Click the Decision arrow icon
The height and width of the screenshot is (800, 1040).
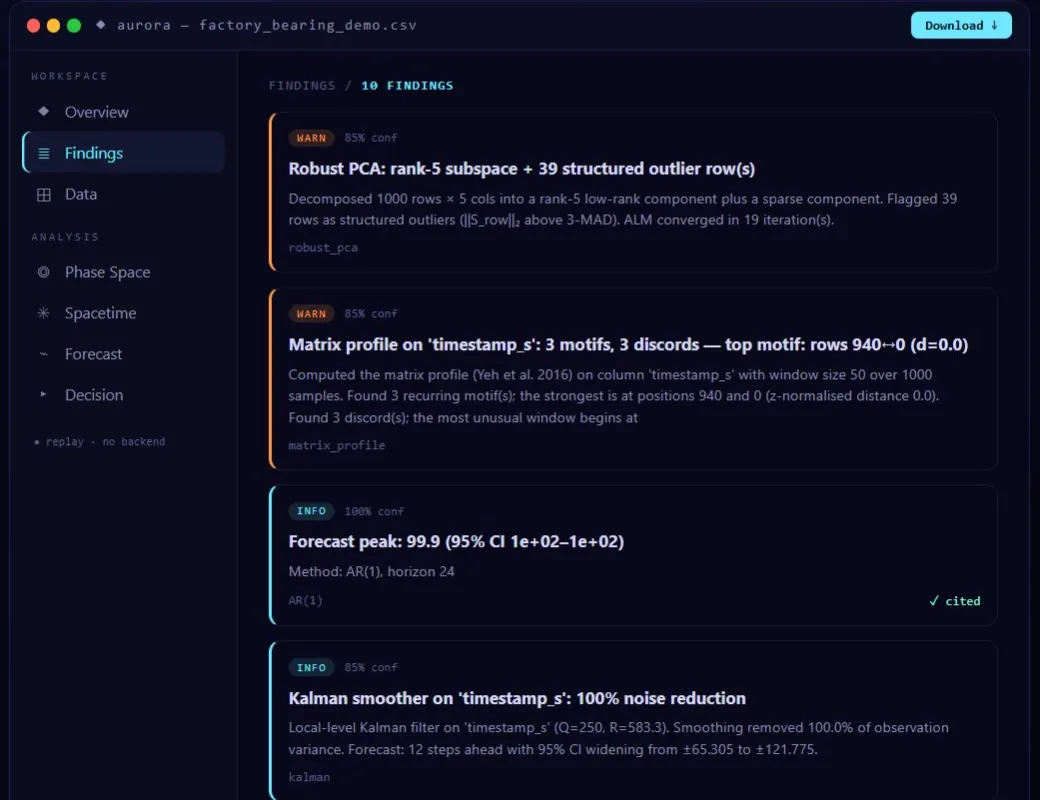(44, 395)
